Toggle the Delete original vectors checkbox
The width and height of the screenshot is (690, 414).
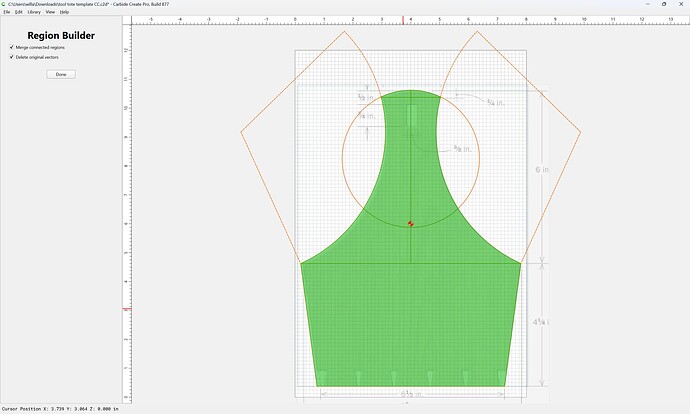pos(12,57)
